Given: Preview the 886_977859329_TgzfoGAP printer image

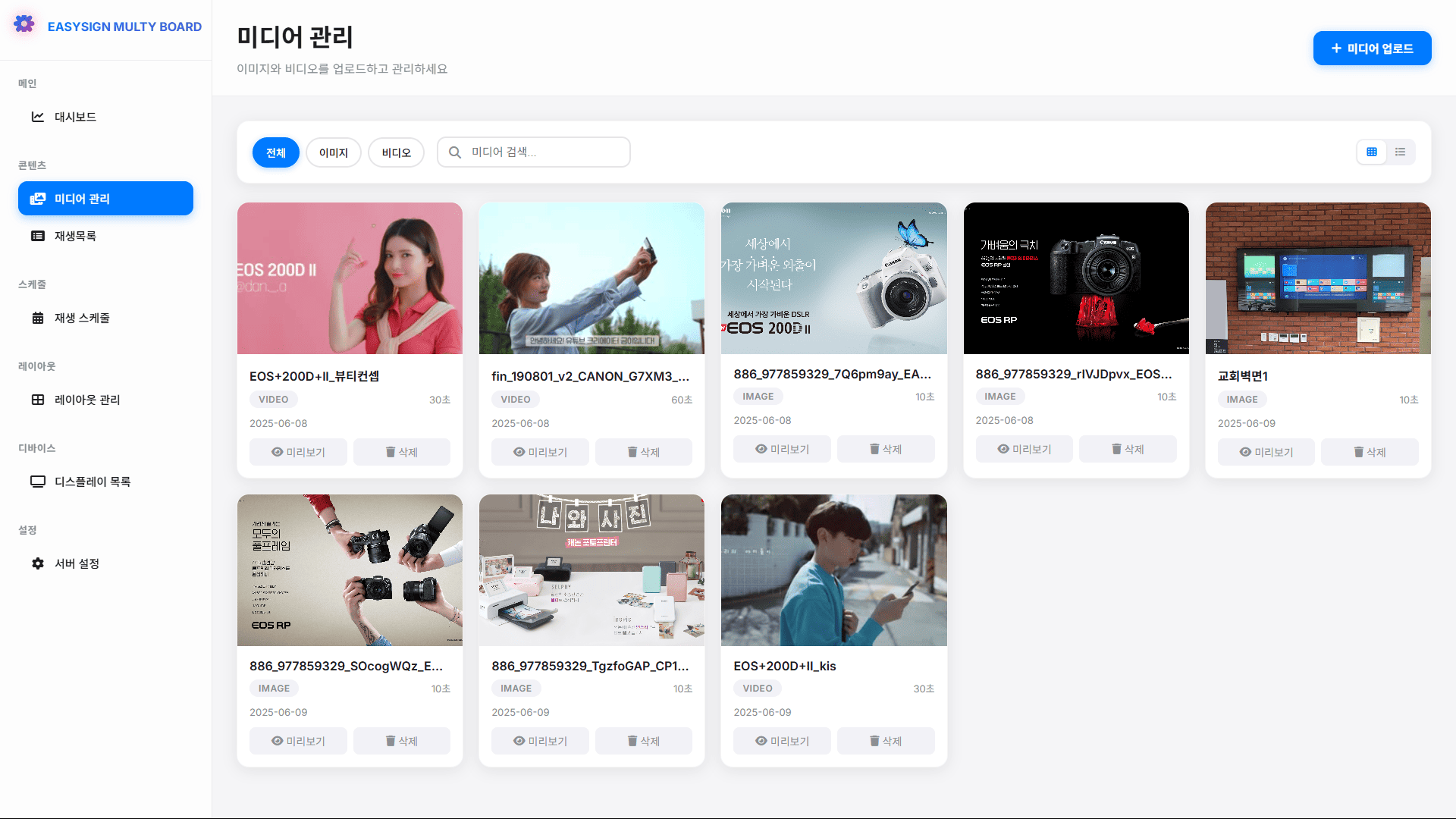Looking at the screenshot, I should tap(540, 741).
